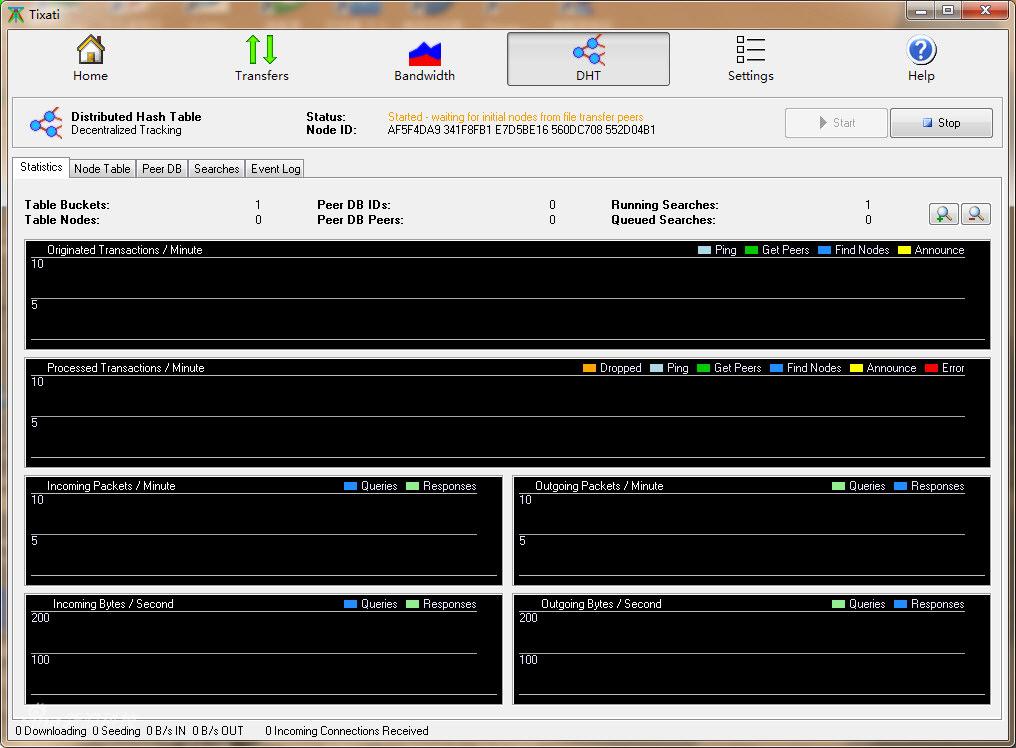Click Responses swatch in Incoming Bytes legend
This screenshot has height=748, width=1016.
413,604
